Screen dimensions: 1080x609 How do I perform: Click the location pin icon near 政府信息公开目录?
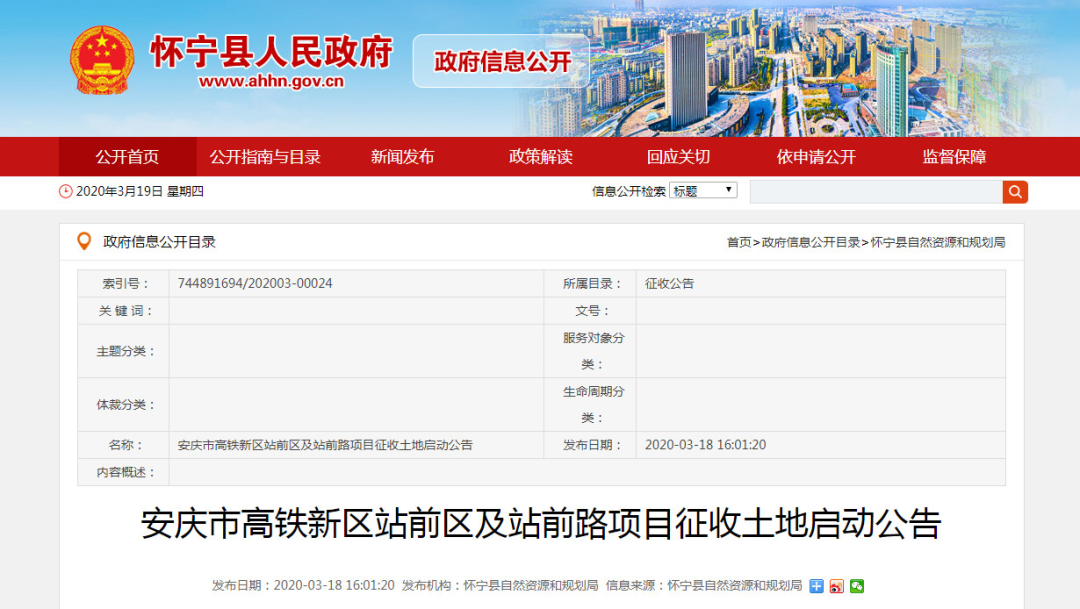[x=85, y=238]
